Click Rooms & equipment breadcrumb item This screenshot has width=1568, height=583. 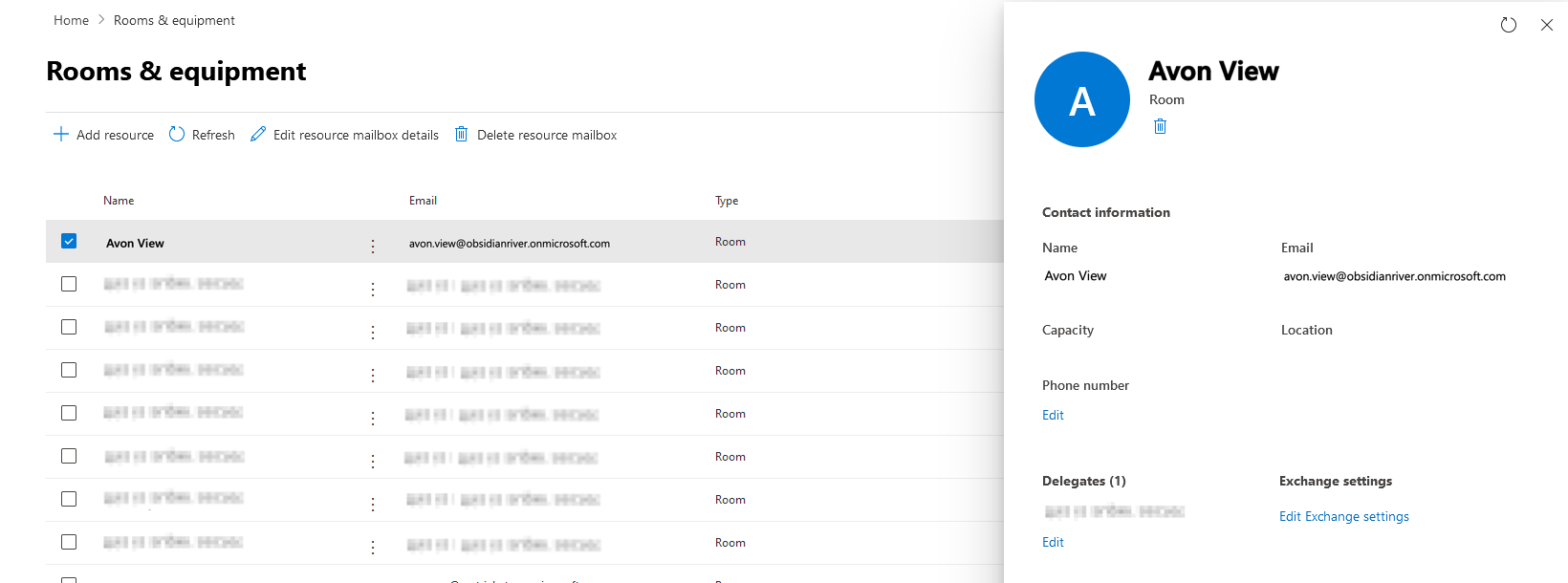174,20
